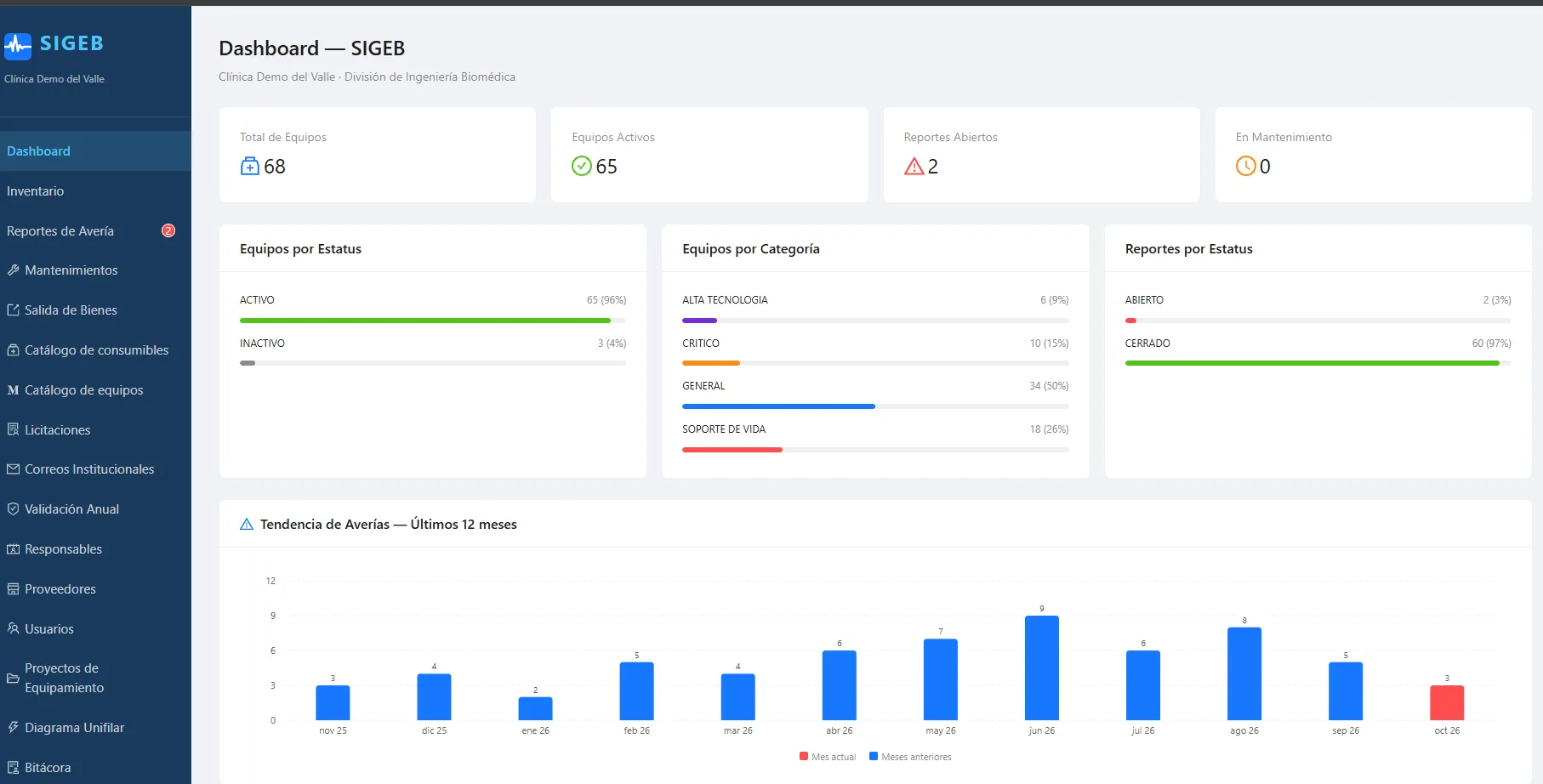Screen dimensions: 1543x784
Task: Click the red oct 26 bar
Action: point(1447,702)
